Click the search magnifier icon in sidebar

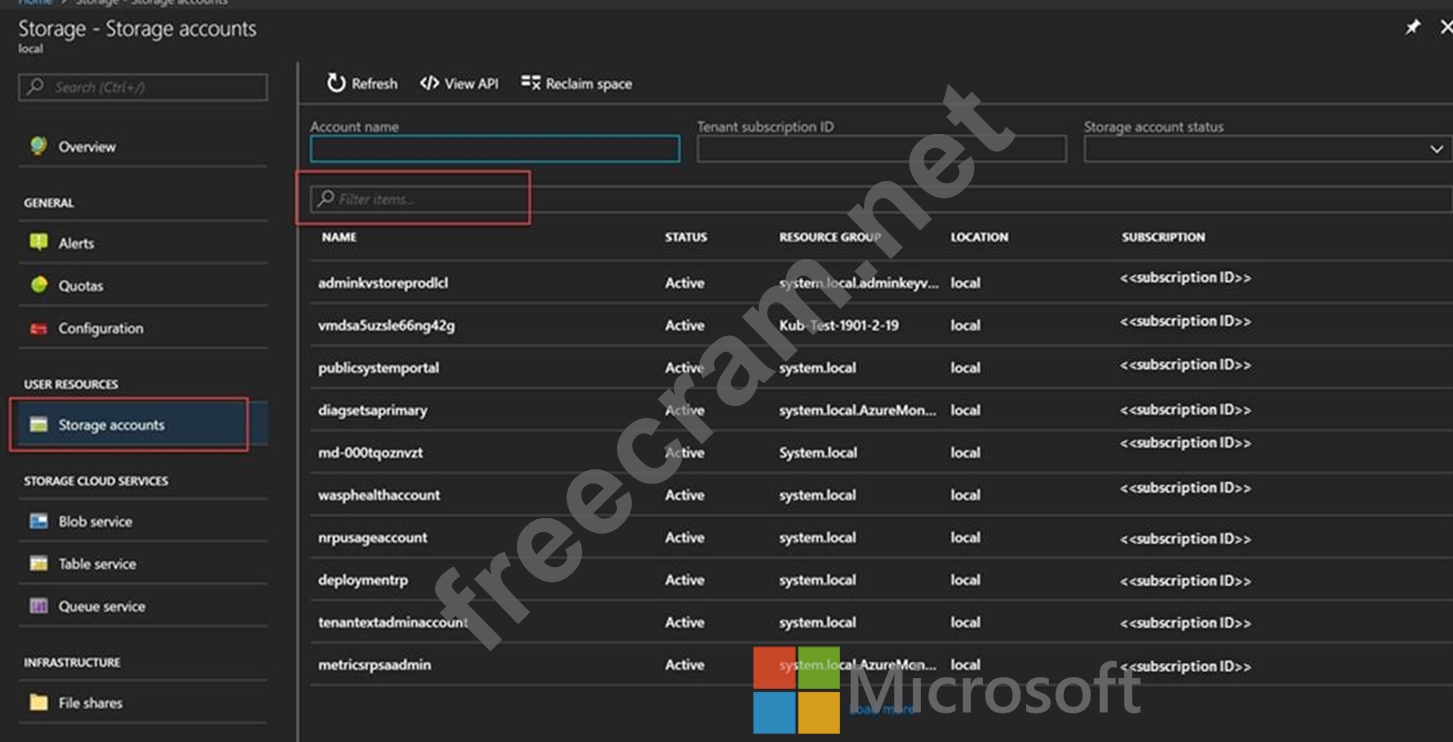pyautogui.click(x=36, y=87)
